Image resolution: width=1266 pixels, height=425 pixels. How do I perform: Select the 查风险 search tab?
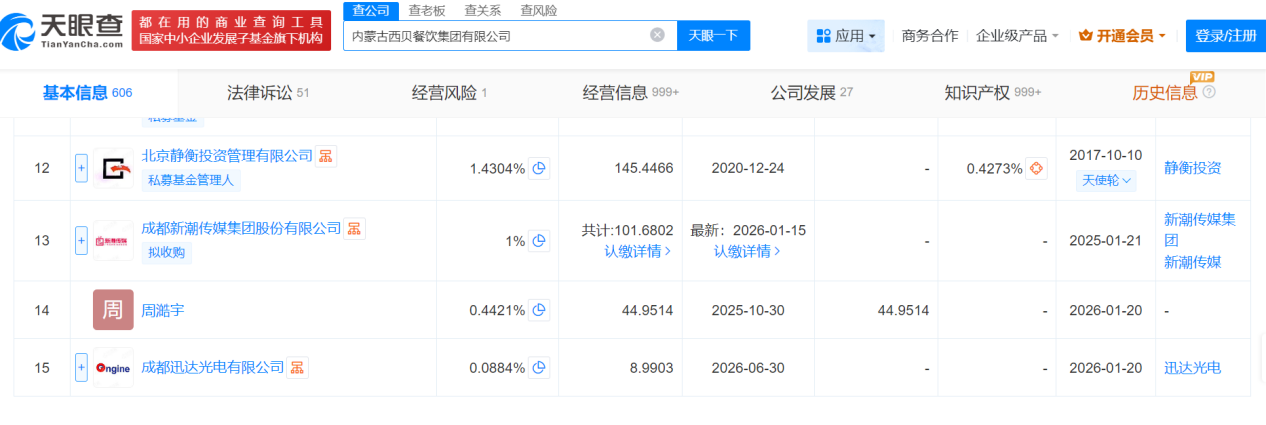pyautogui.click(x=539, y=10)
